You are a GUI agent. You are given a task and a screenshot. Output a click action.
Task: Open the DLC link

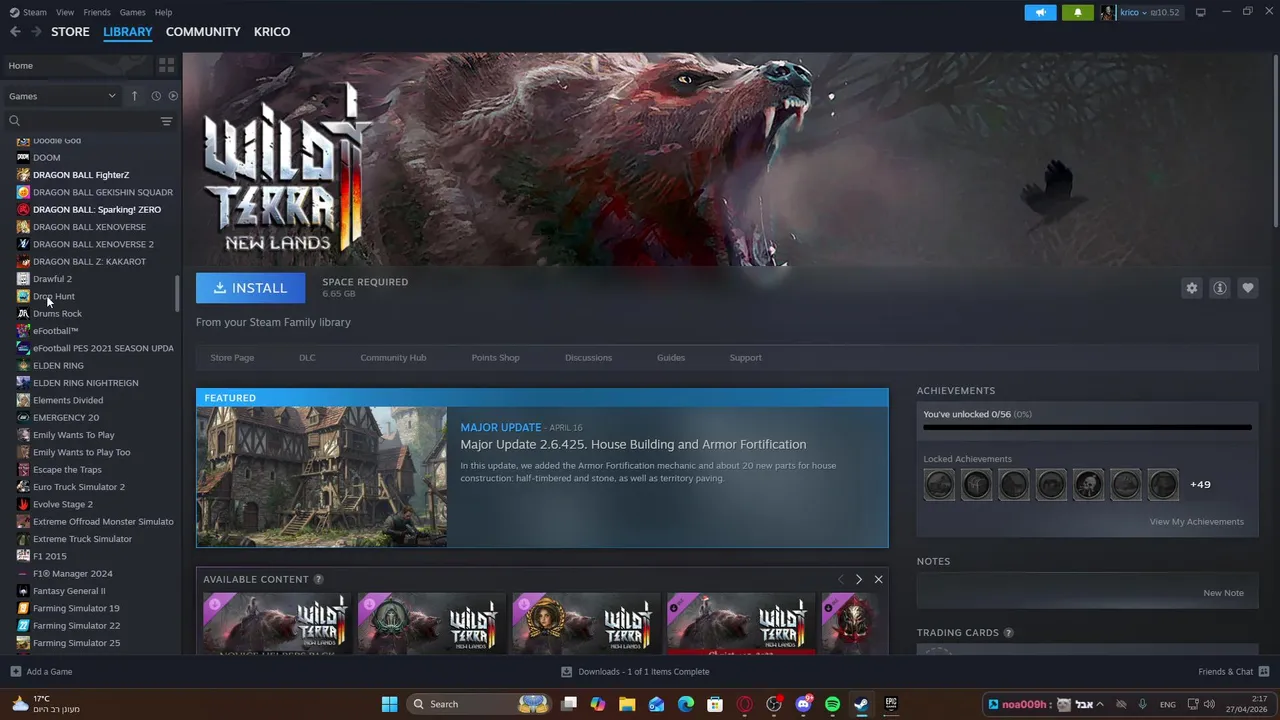click(307, 357)
